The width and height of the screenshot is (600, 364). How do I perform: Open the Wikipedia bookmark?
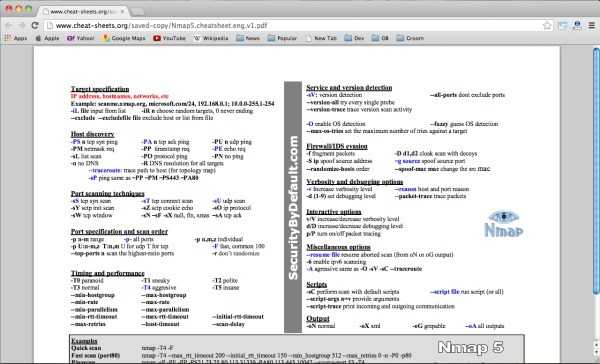(211, 38)
